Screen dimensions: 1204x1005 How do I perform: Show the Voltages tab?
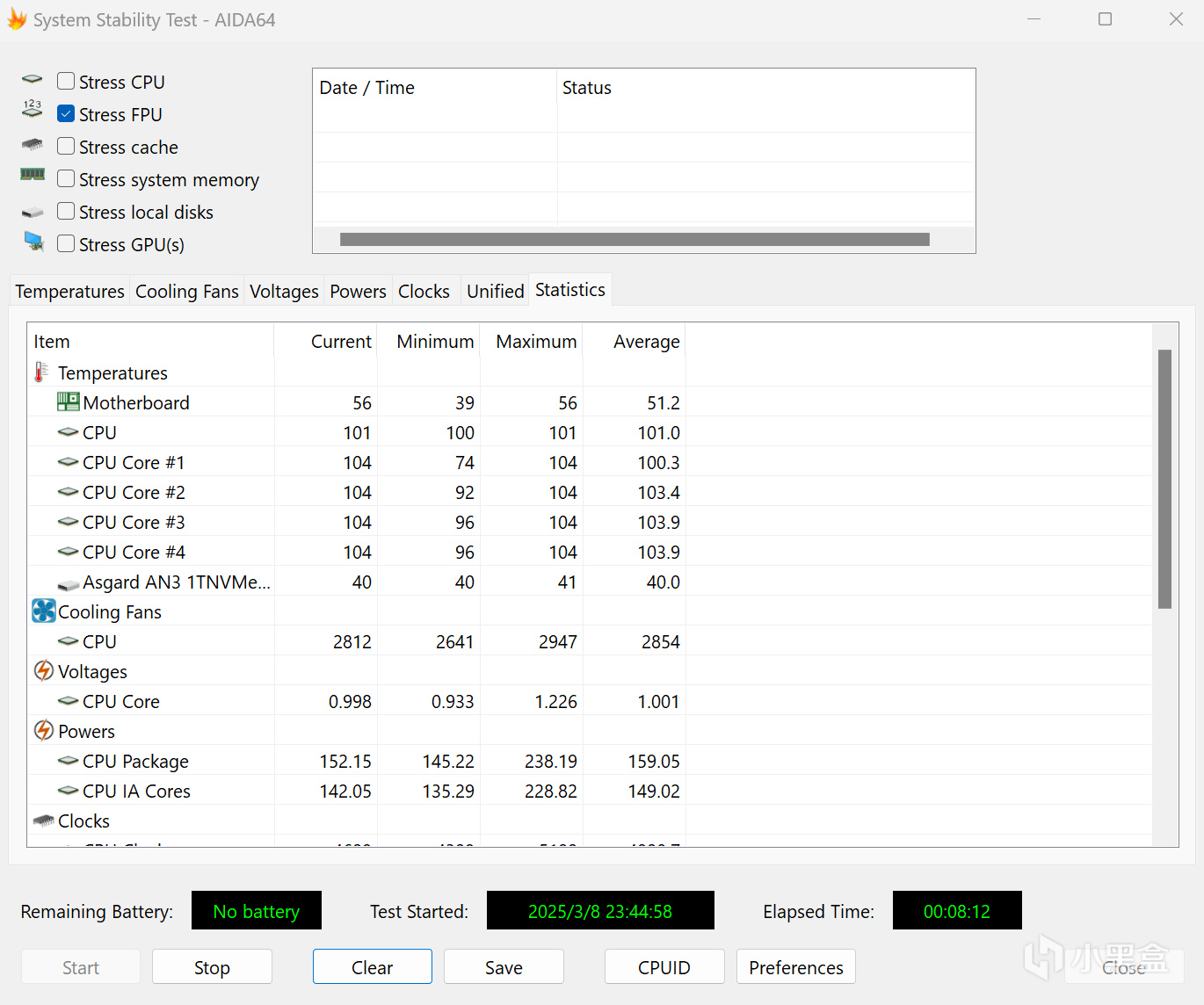point(284,291)
